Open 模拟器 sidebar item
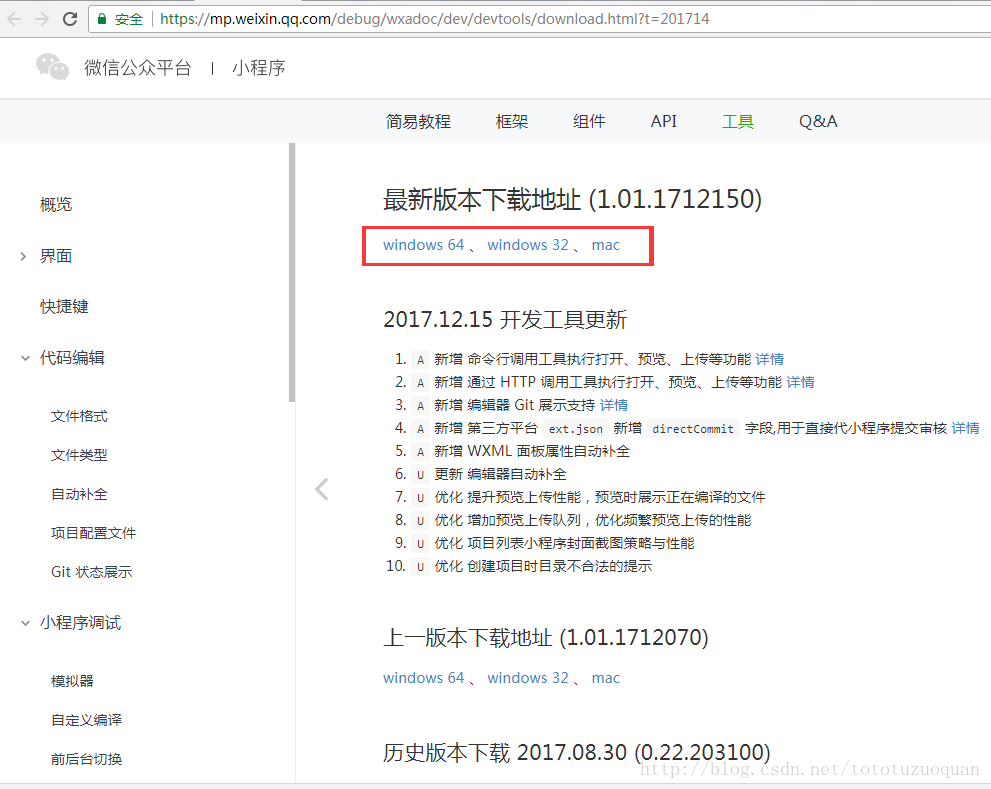 73,681
